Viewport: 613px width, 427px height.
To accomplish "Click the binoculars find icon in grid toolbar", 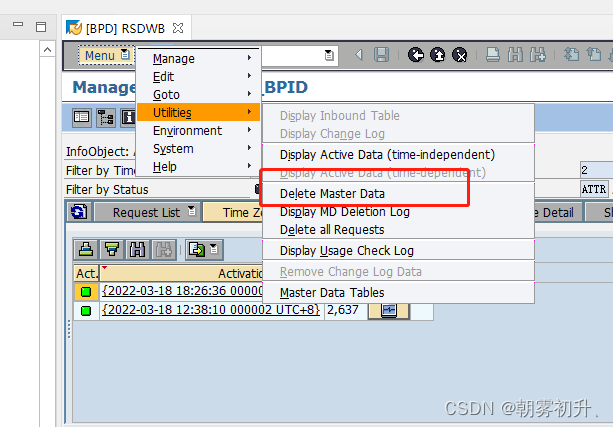I will (x=137, y=249).
